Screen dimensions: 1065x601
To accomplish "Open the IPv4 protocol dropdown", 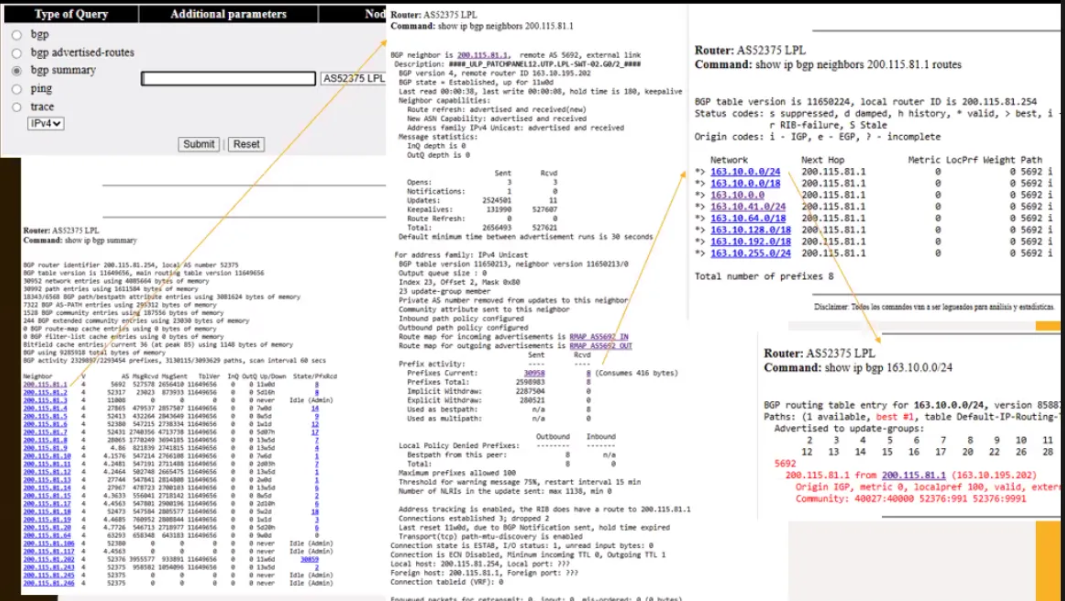I will [x=46, y=124].
